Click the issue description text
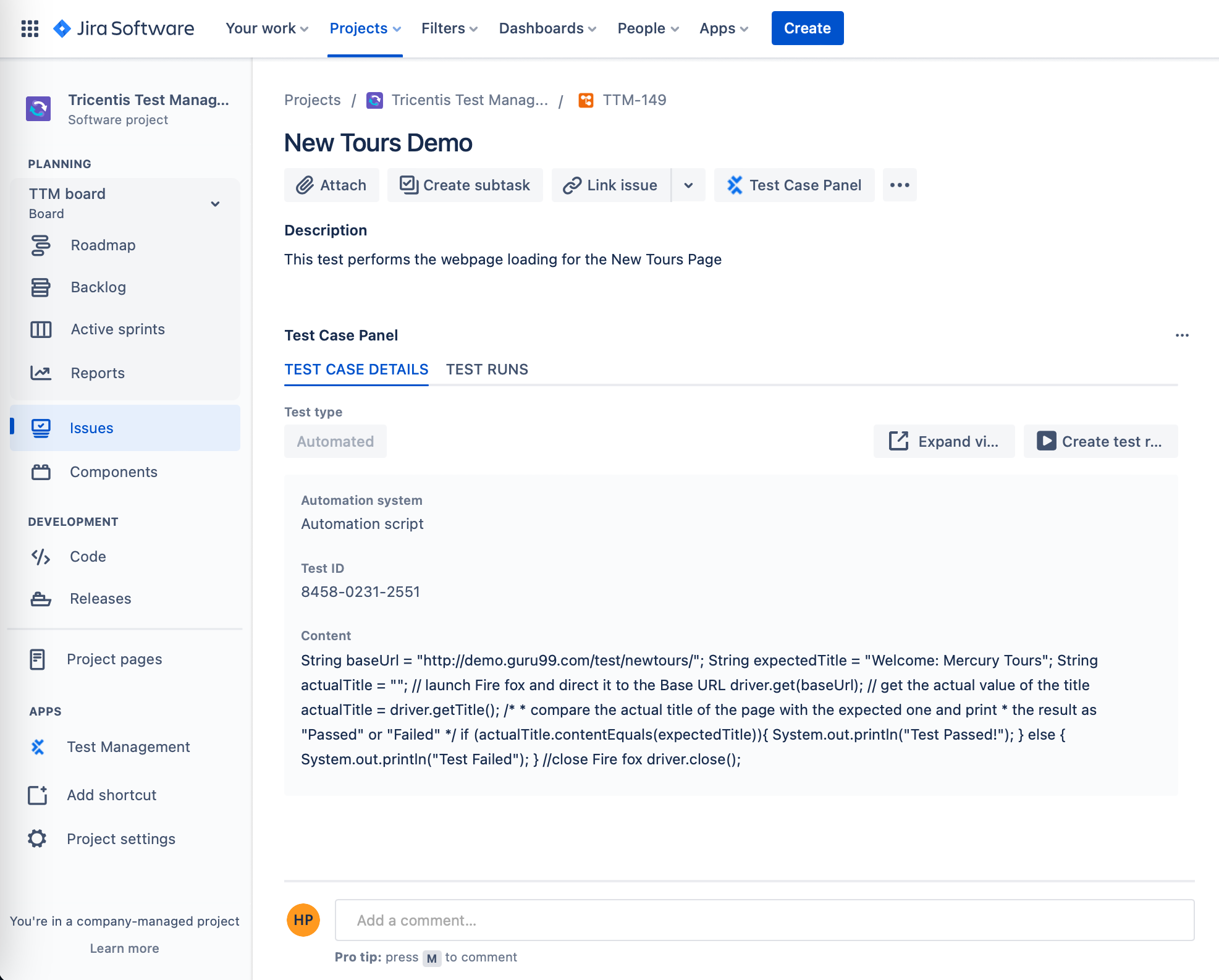Image resolution: width=1219 pixels, height=980 pixels. click(503, 260)
